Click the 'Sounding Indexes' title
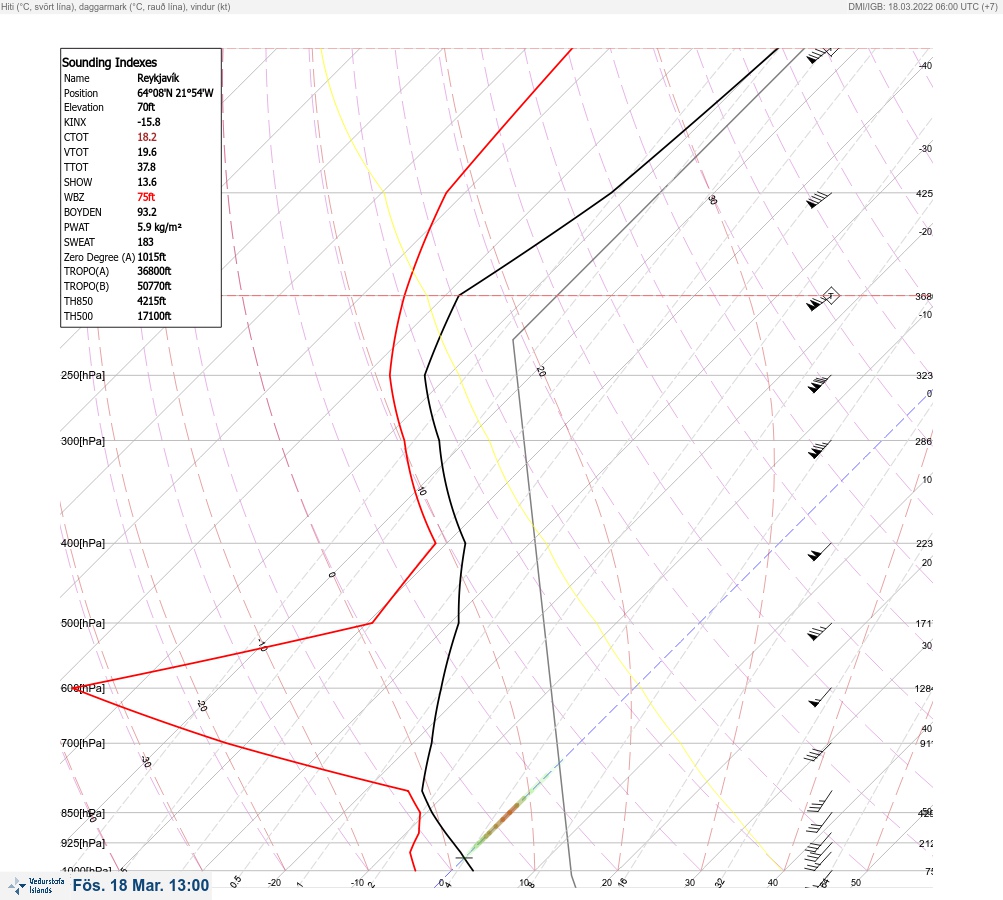The height and width of the screenshot is (900, 1003). [109, 62]
